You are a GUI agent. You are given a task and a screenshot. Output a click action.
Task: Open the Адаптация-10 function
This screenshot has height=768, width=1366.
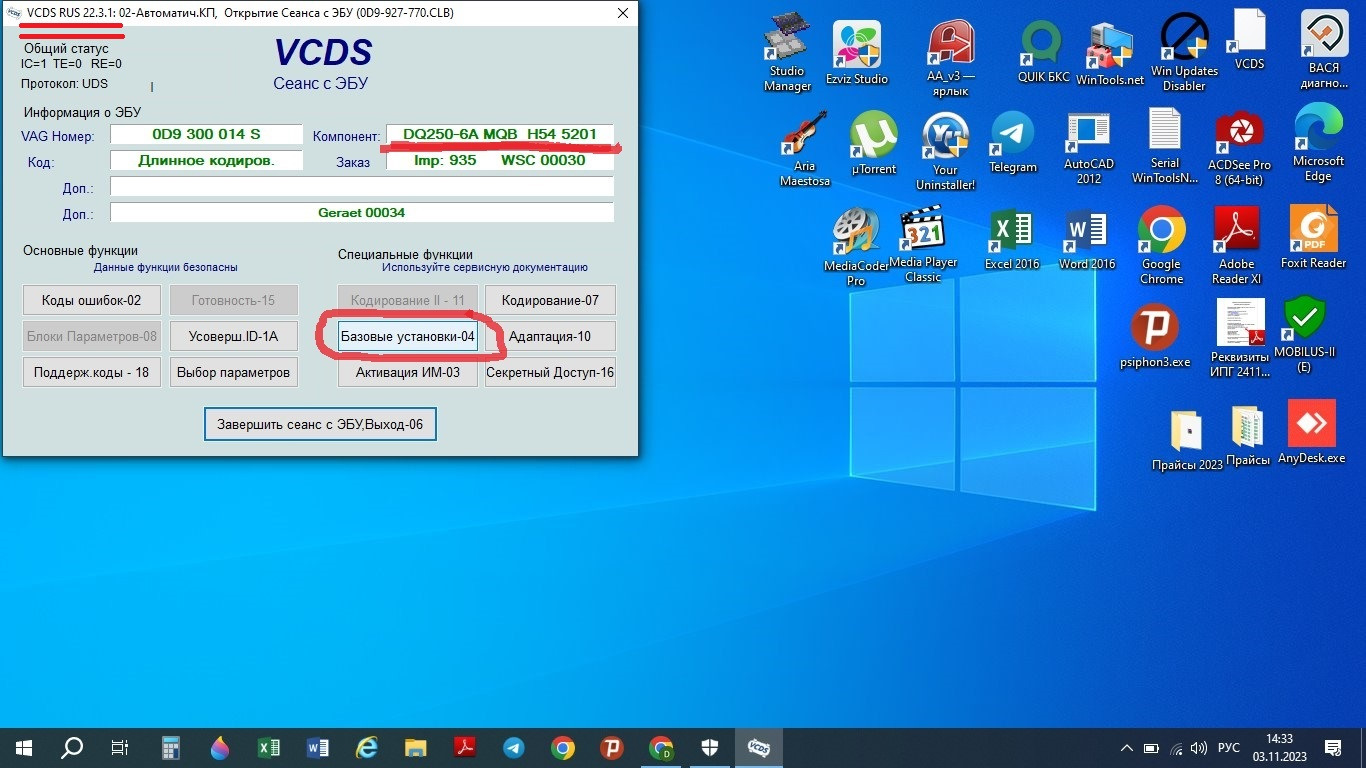[550, 336]
